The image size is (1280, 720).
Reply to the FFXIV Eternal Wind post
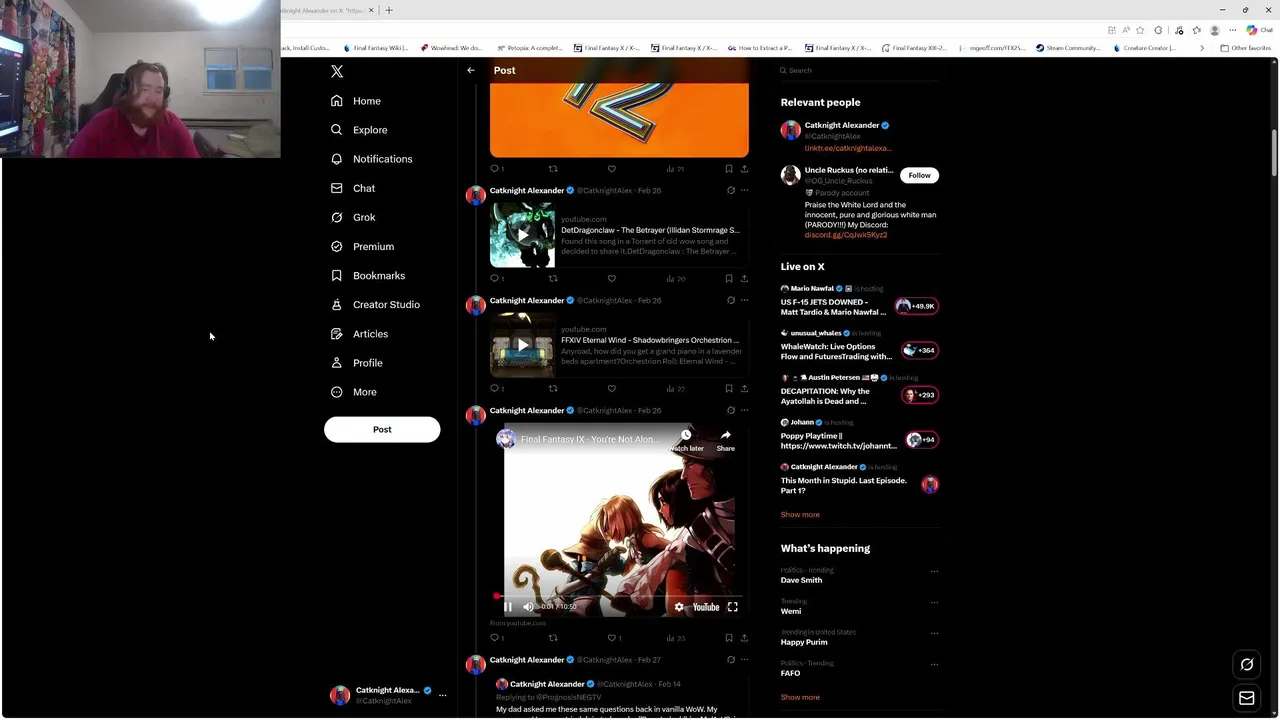click(x=494, y=389)
